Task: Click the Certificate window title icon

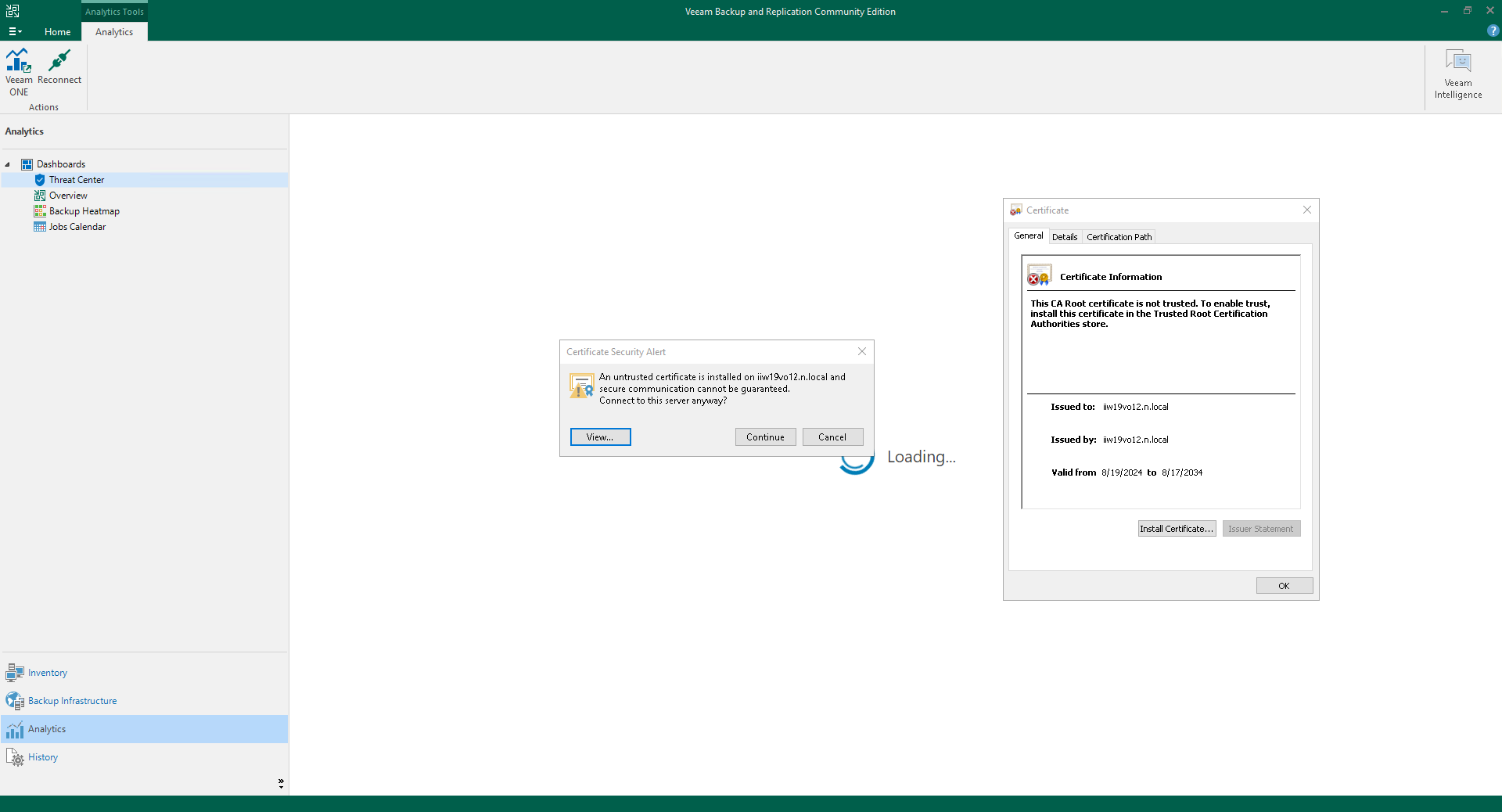Action: pos(1015,210)
